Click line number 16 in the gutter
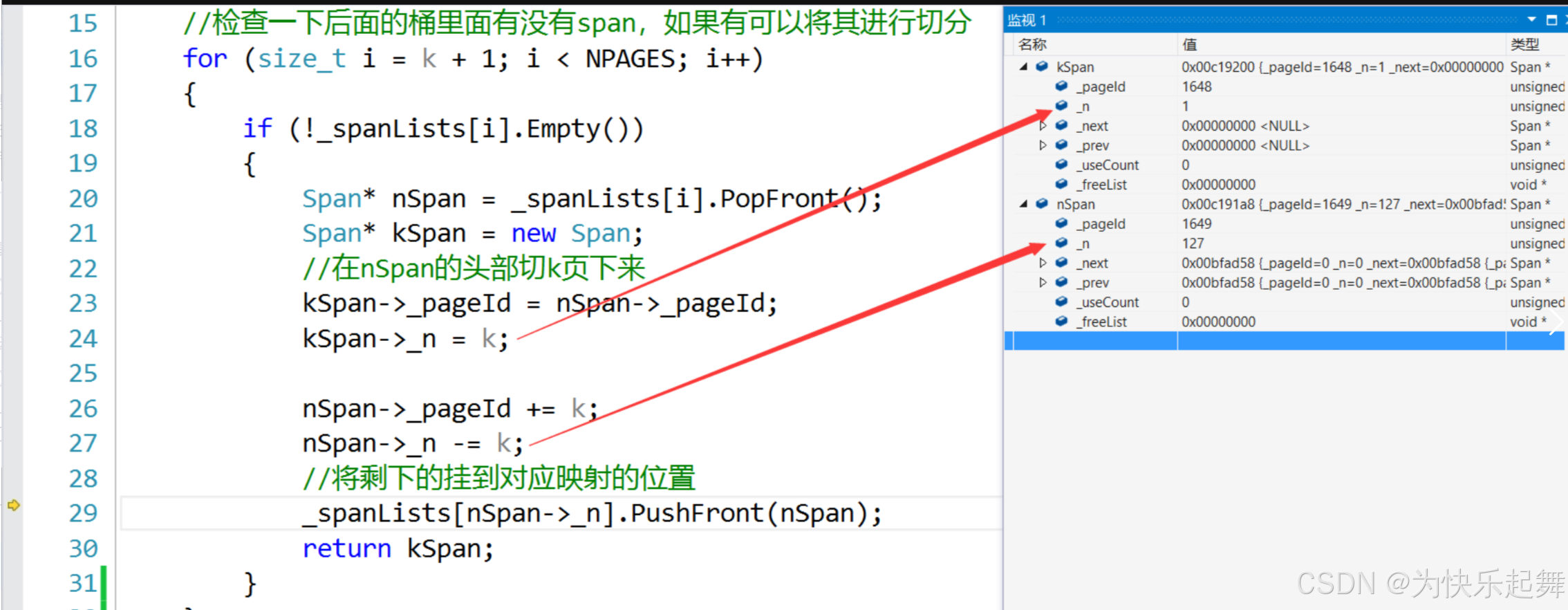This screenshot has width=1568, height=610. [x=83, y=59]
